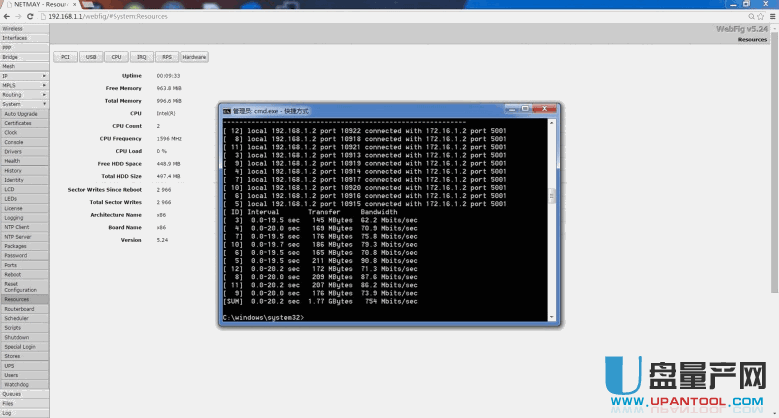This screenshot has height=418, width=779.
Task: Click the PCI button
Action: tap(65, 57)
